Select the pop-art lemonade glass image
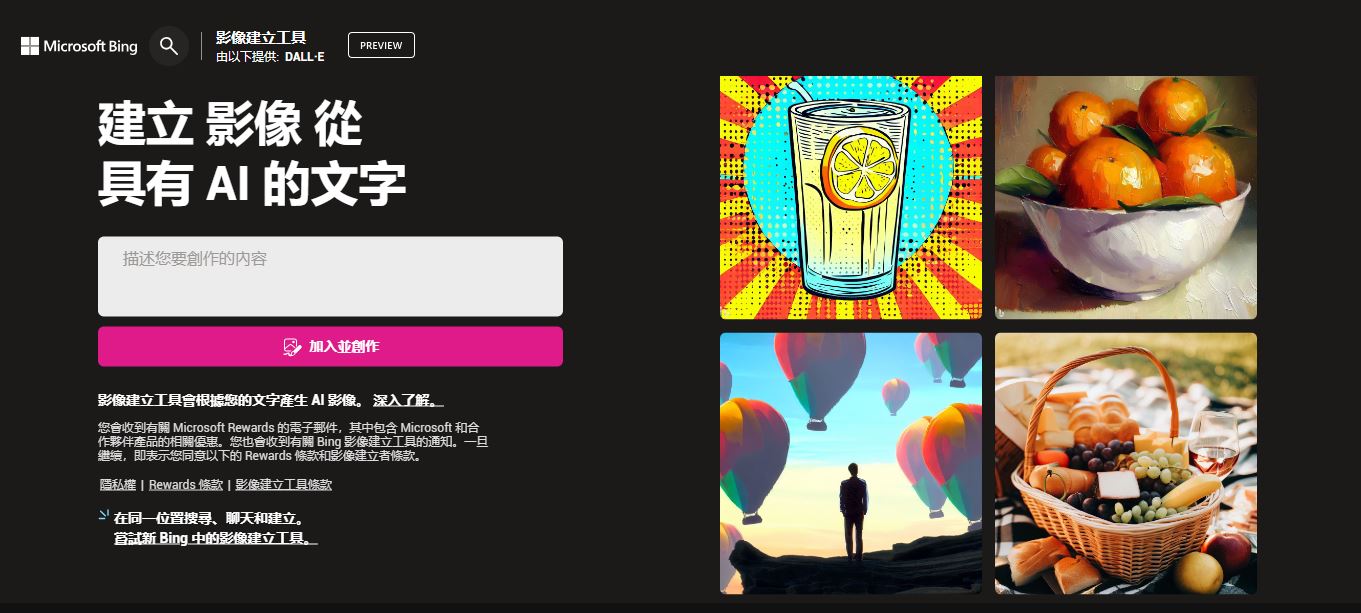1361x613 pixels. 851,198
